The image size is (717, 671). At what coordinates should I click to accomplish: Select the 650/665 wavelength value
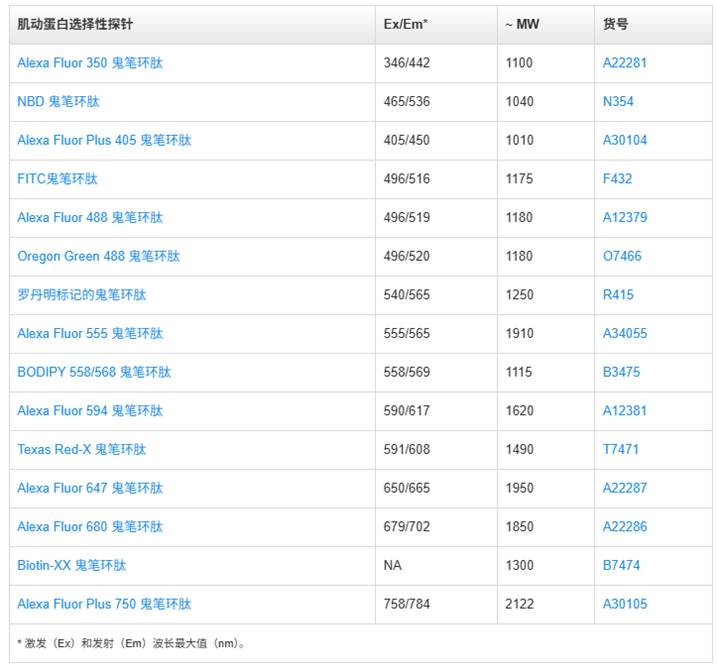[x=407, y=488]
